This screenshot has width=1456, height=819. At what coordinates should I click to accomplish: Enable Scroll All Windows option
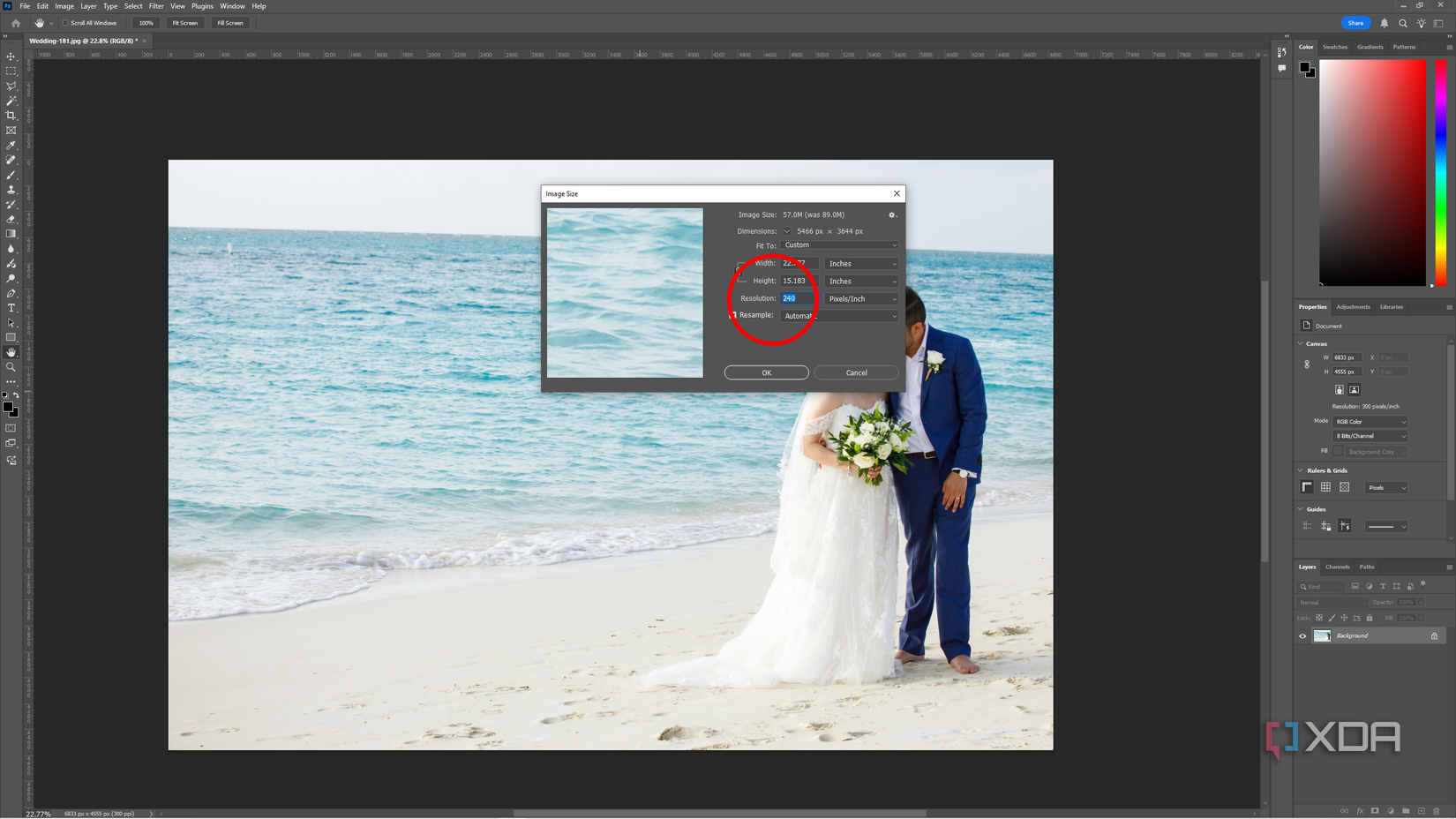[x=64, y=23]
